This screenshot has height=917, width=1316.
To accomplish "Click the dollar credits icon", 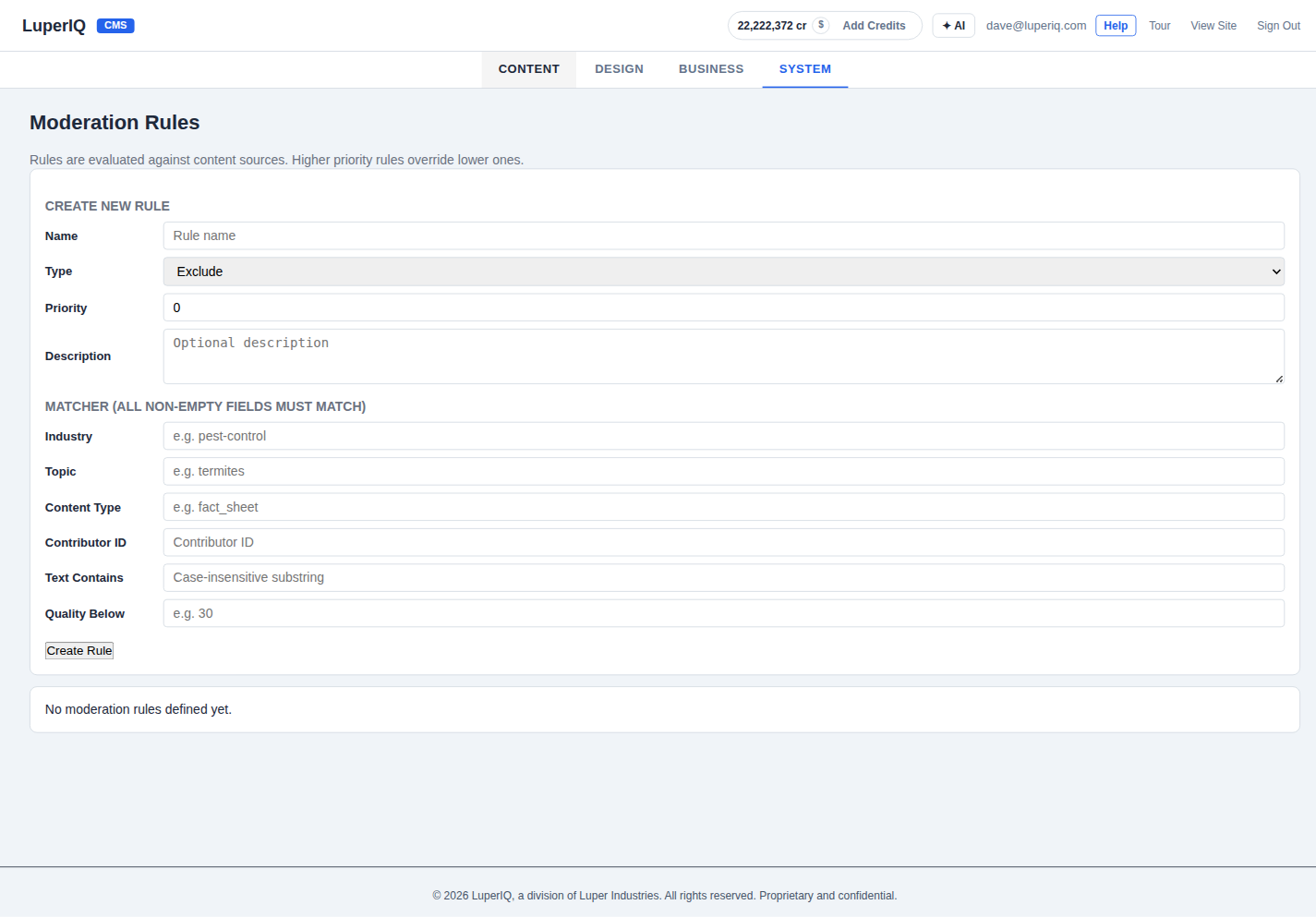I will pos(821,25).
